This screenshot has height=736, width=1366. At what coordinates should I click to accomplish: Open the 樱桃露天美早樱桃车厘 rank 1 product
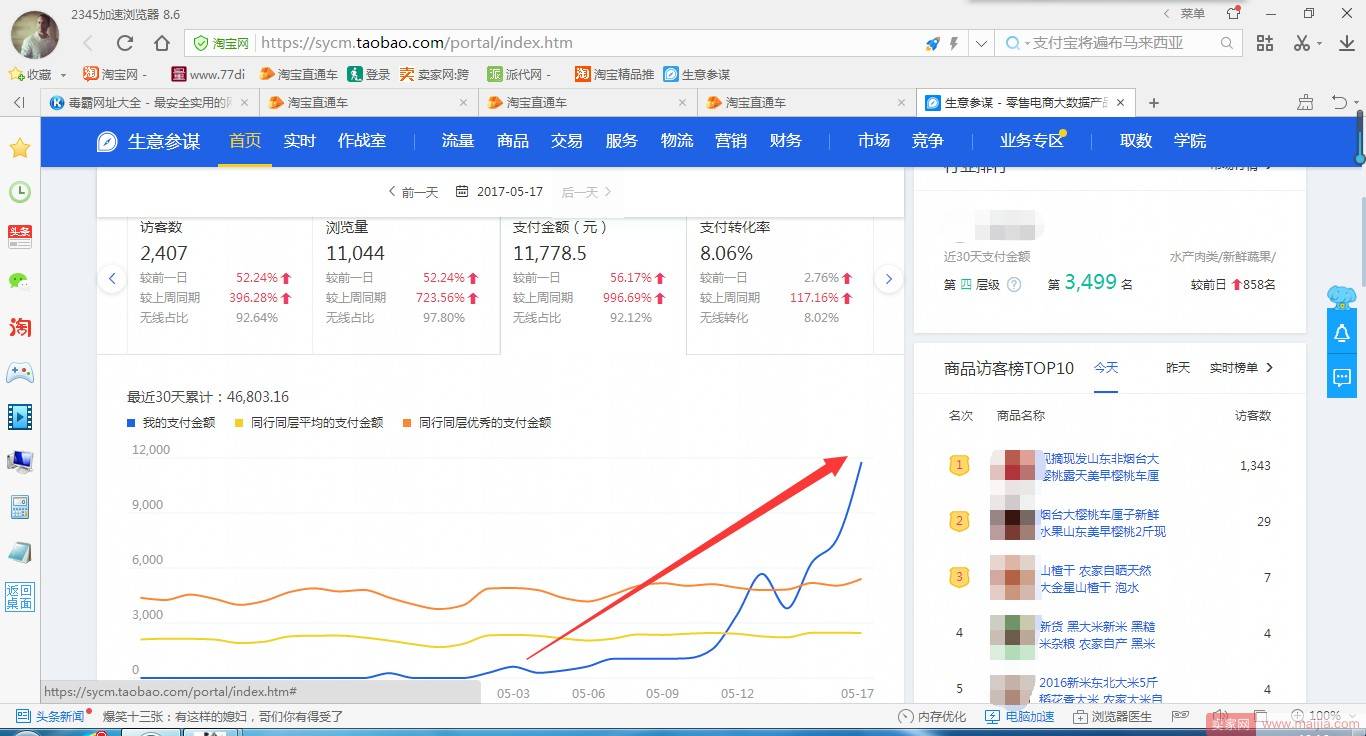pyautogui.click(x=1100, y=467)
